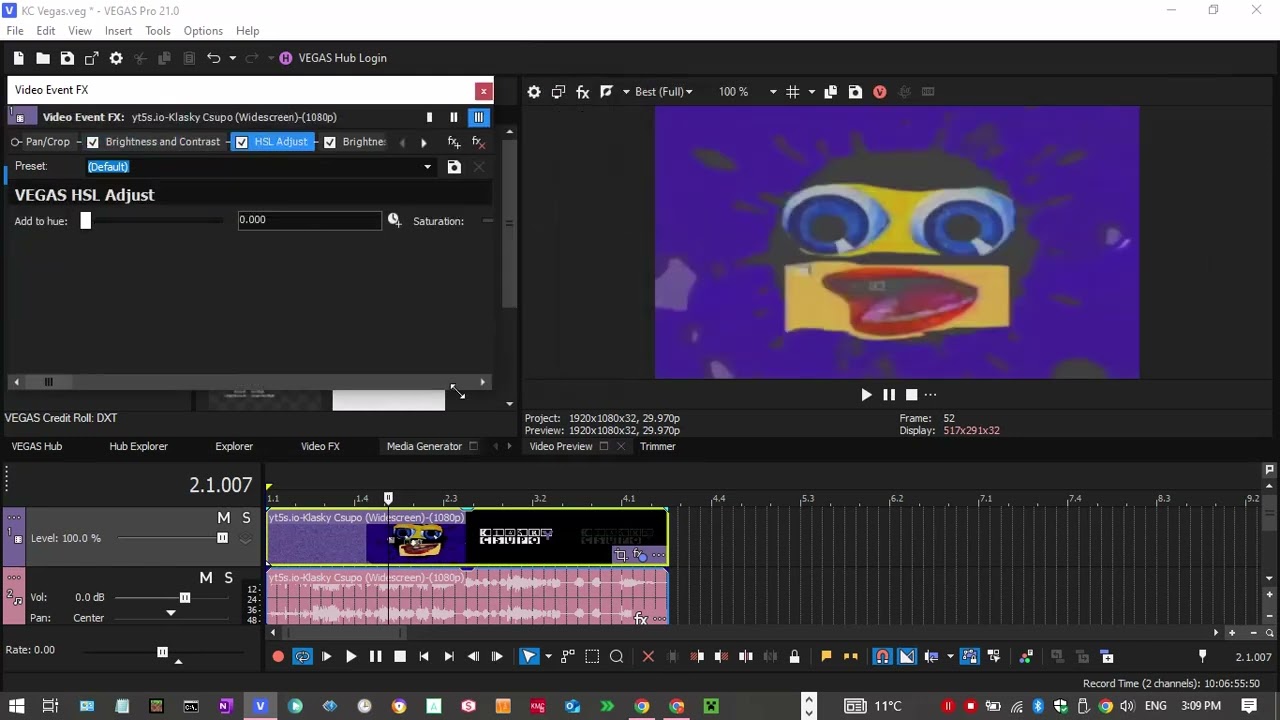Select the Selection Edit box tool

coord(592,657)
